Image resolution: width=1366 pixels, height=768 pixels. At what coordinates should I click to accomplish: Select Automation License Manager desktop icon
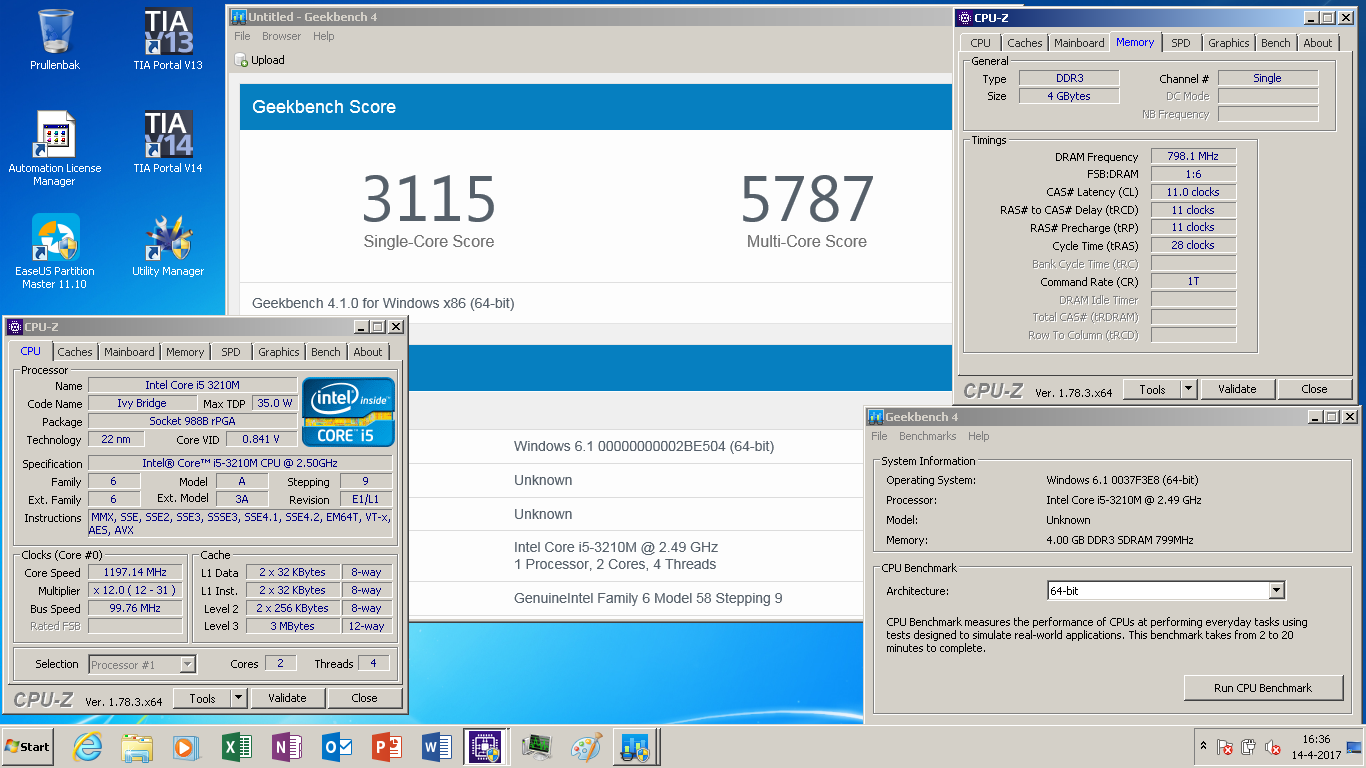coord(55,148)
